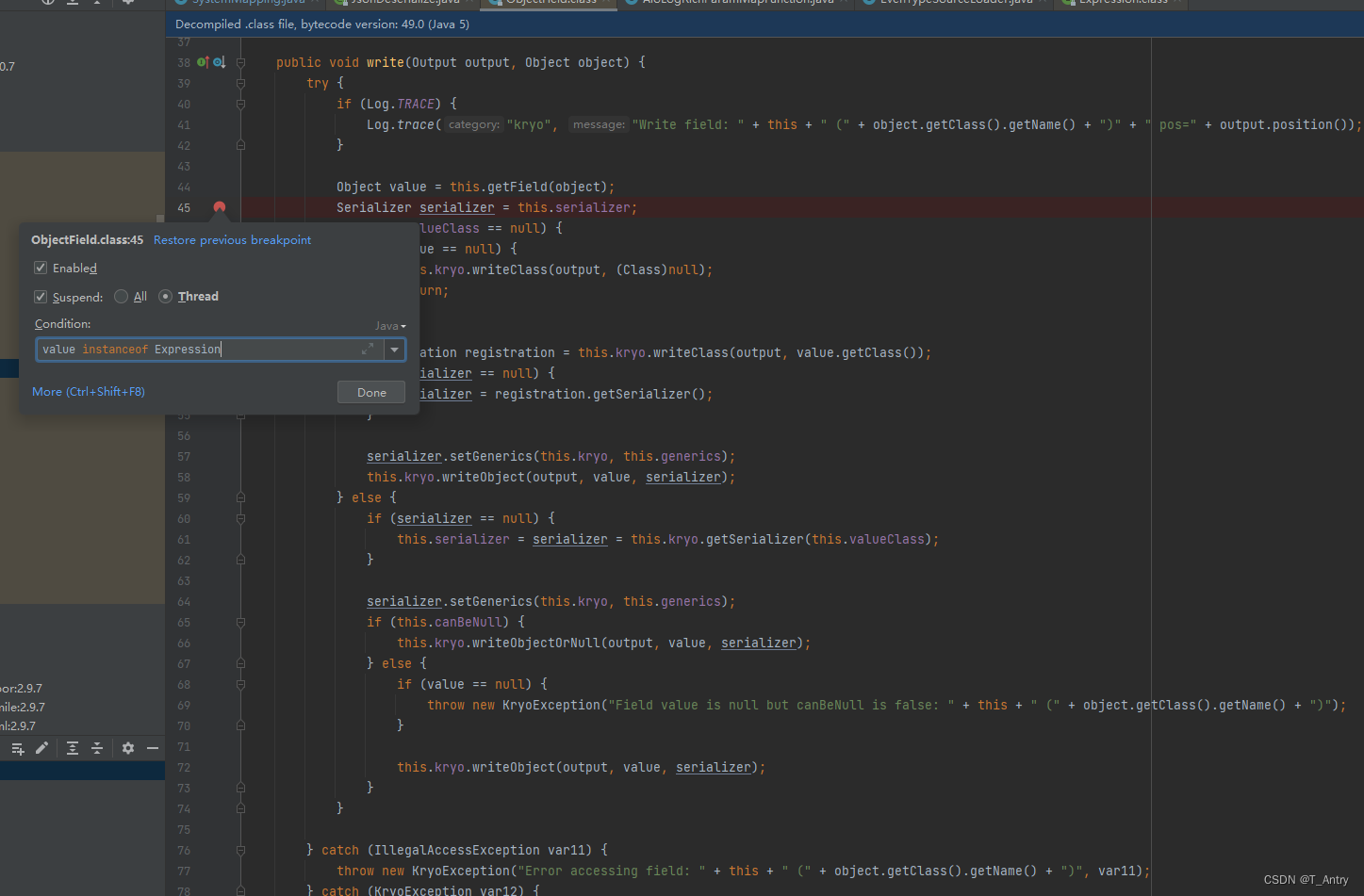Screen dimensions: 1364x896
Task: Click line number 64 in the gutter
Action: [184, 602]
